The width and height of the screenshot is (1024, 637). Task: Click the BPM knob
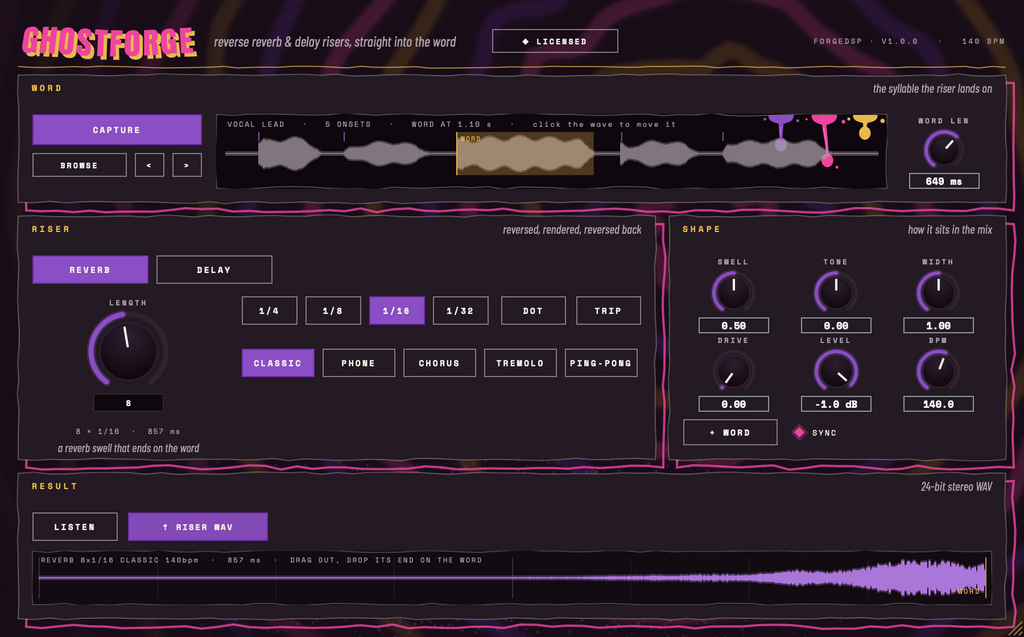938,370
